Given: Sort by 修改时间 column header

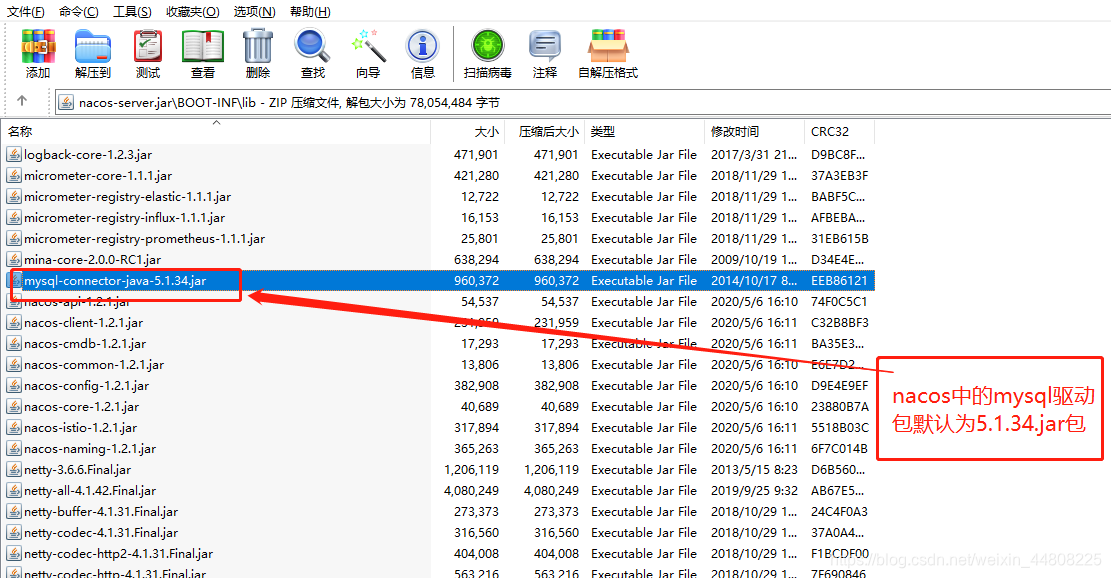Looking at the screenshot, I should pos(755,132).
